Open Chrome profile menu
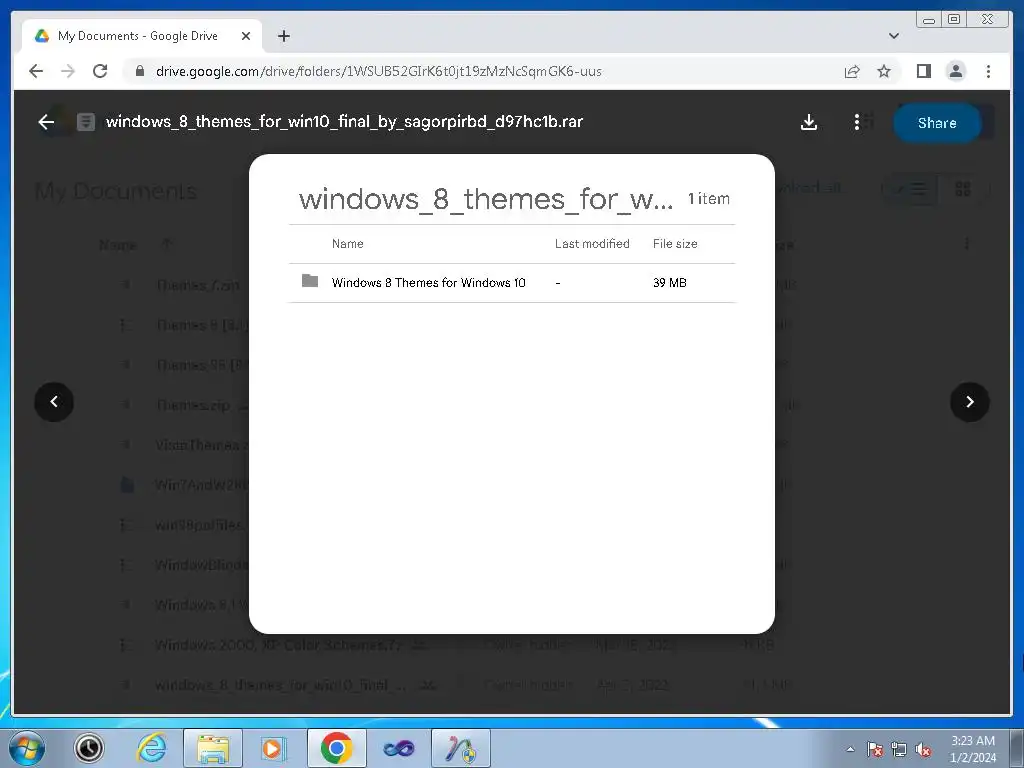Viewport: 1024px width, 768px height. 955,71
